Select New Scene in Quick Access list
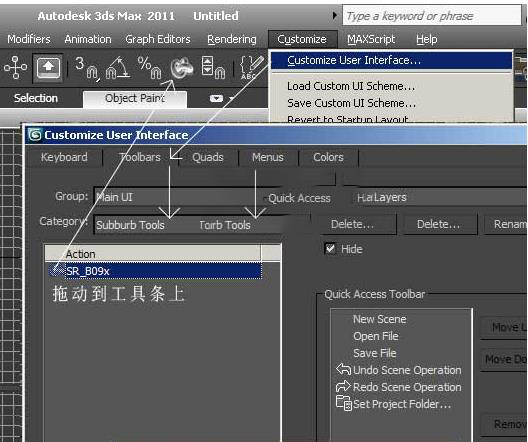 pos(380,319)
